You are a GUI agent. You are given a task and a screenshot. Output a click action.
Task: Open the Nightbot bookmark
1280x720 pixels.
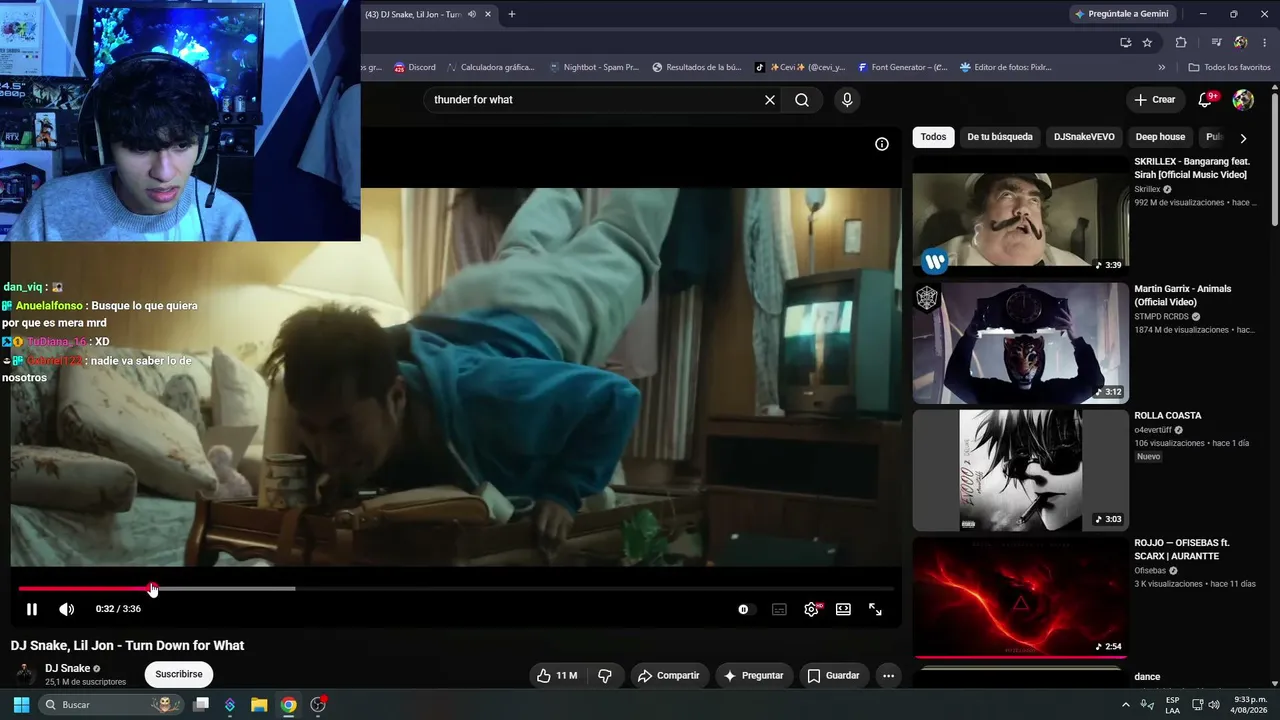pyautogui.click(x=594, y=67)
